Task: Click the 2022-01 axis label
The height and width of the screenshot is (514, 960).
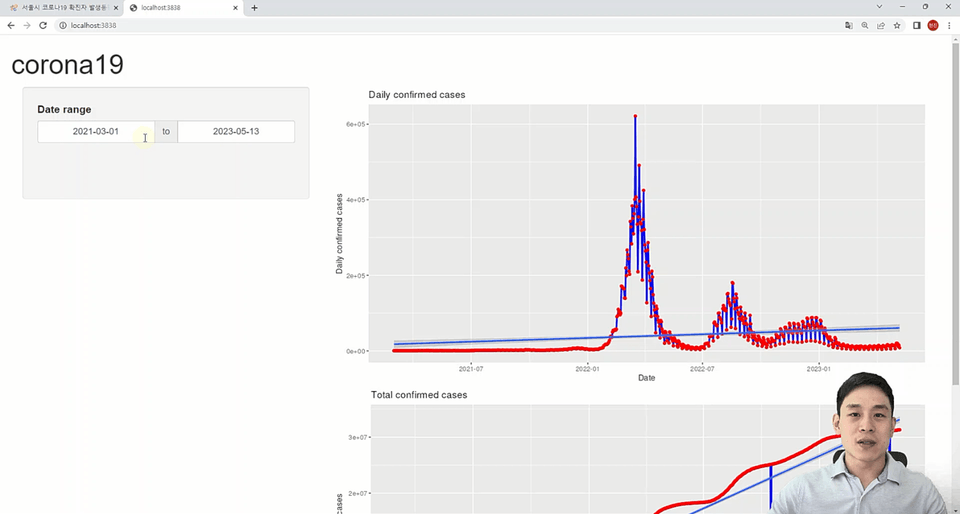Action: point(587,369)
